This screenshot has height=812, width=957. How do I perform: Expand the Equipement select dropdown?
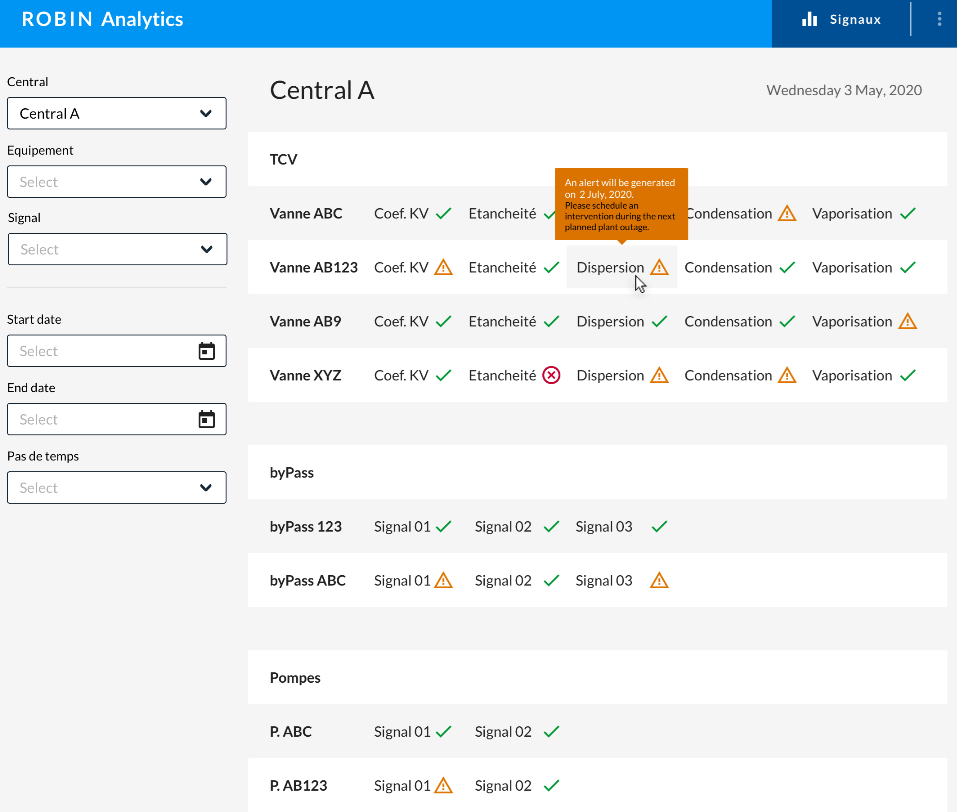(x=117, y=182)
